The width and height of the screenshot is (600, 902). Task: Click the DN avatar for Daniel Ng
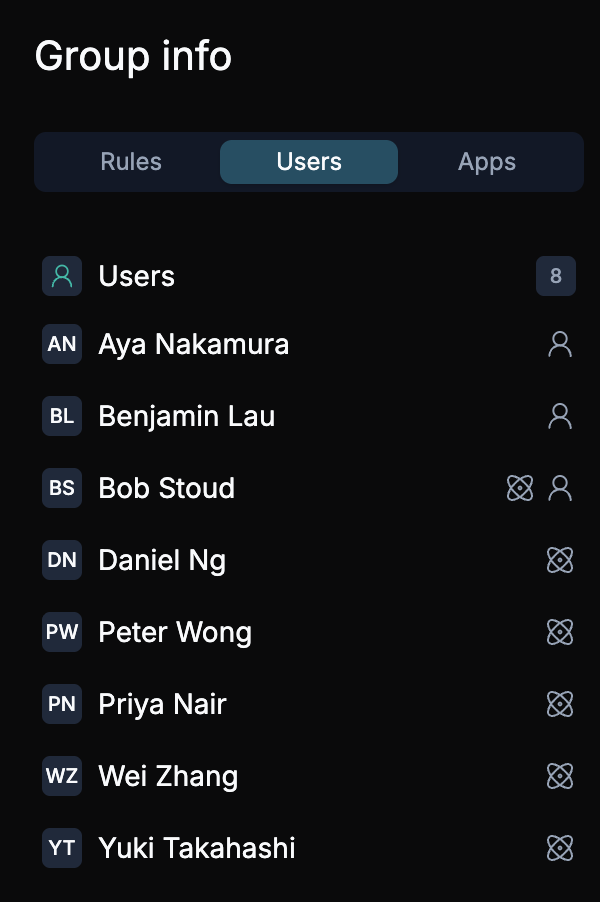62,560
